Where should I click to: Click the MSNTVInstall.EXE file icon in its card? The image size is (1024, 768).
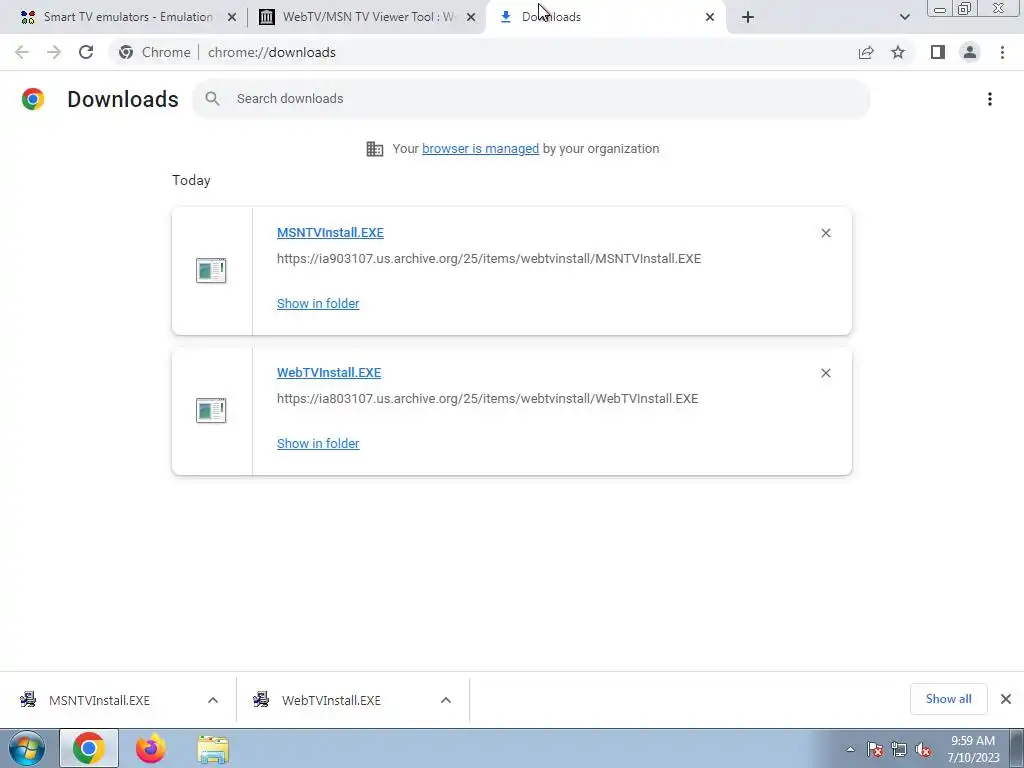click(x=211, y=270)
